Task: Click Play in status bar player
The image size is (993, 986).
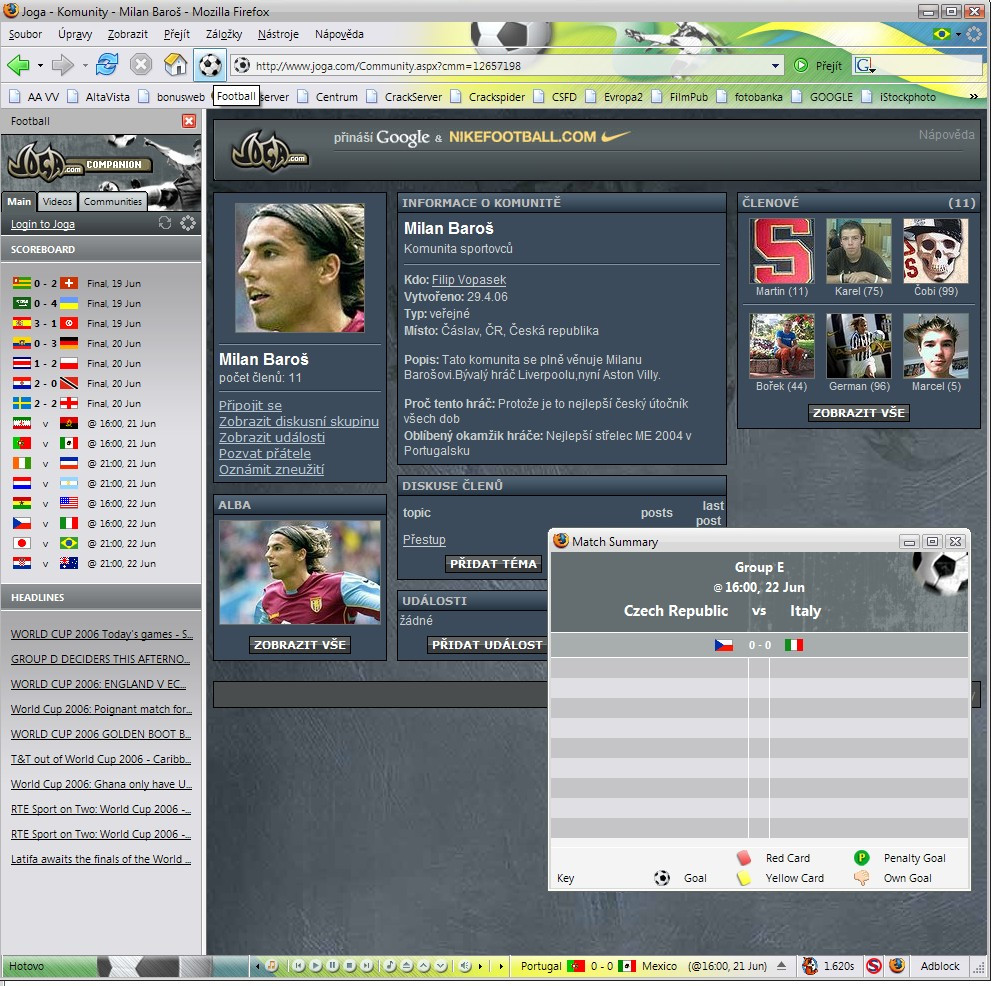Action: [316, 966]
